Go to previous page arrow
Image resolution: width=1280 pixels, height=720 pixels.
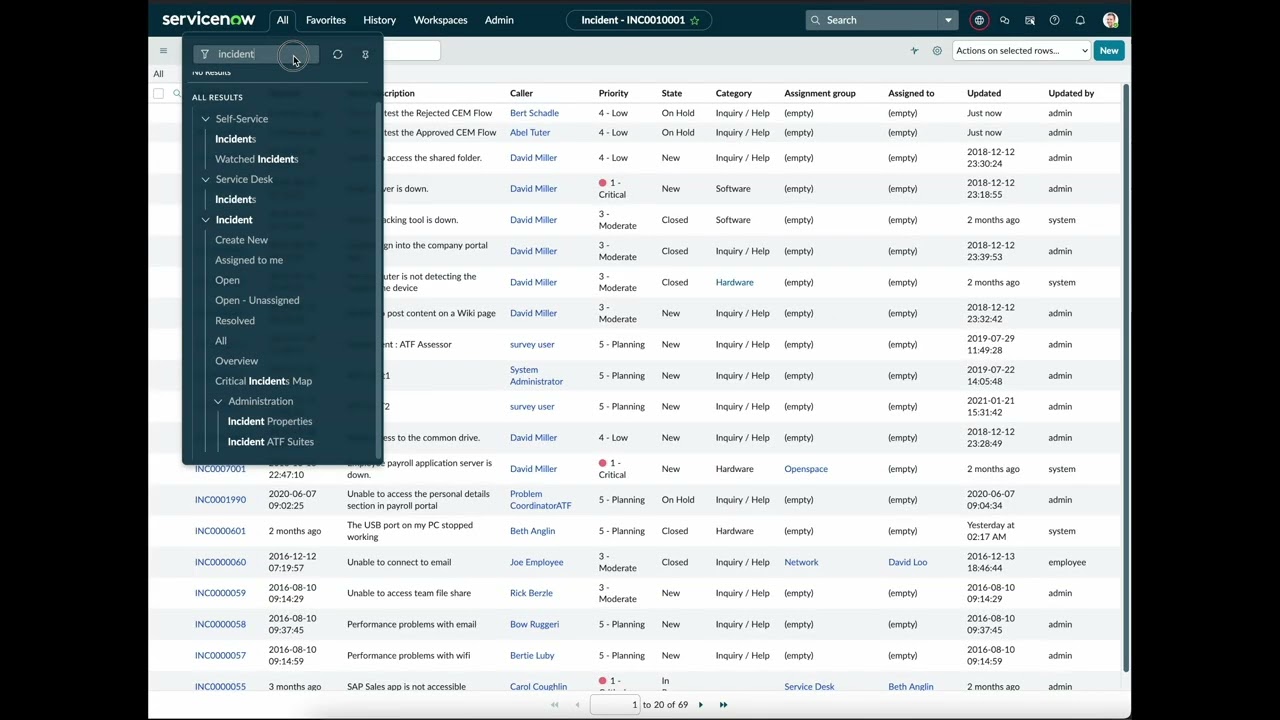click(577, 705)
